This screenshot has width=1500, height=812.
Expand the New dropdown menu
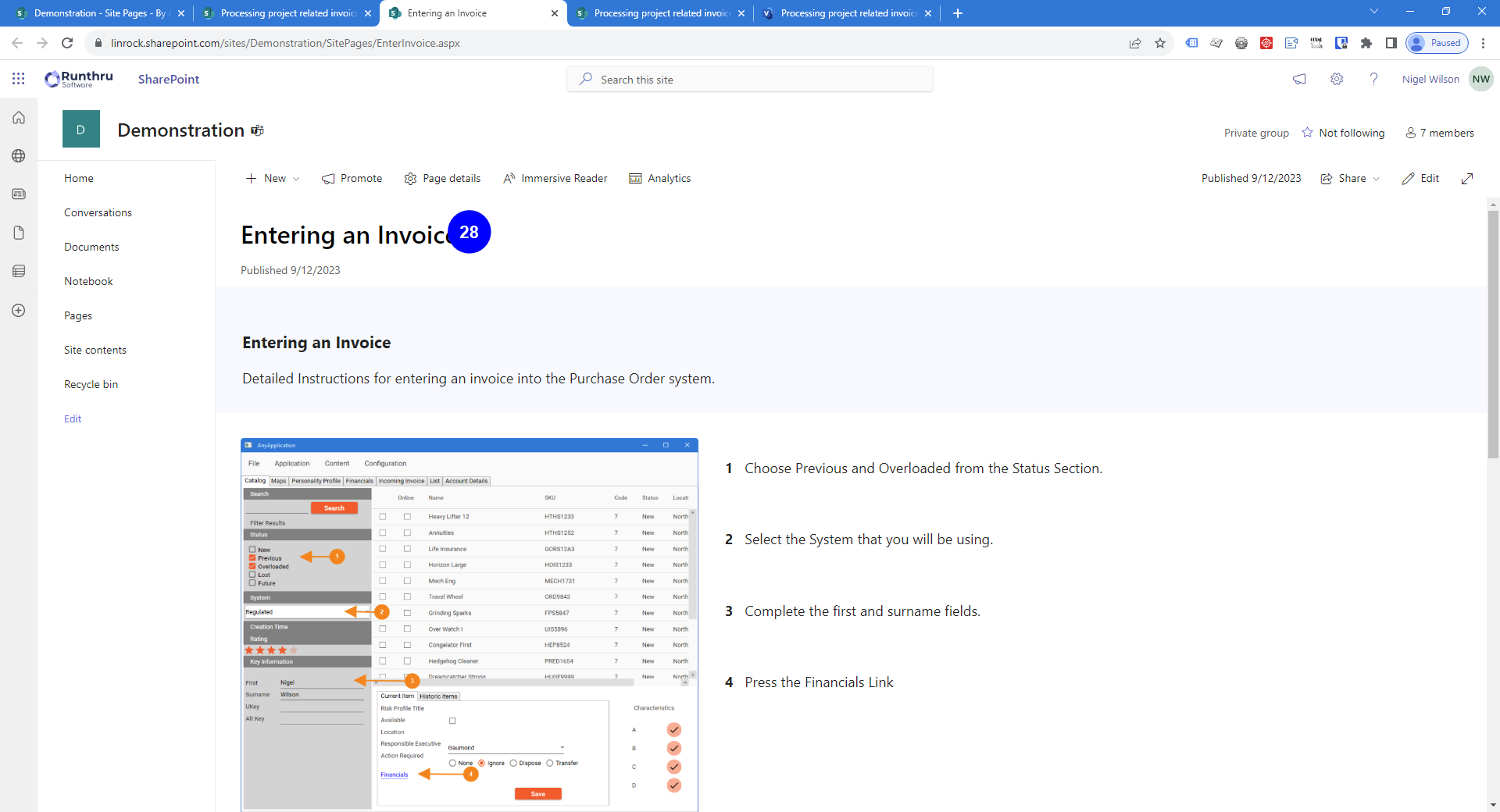273,179
